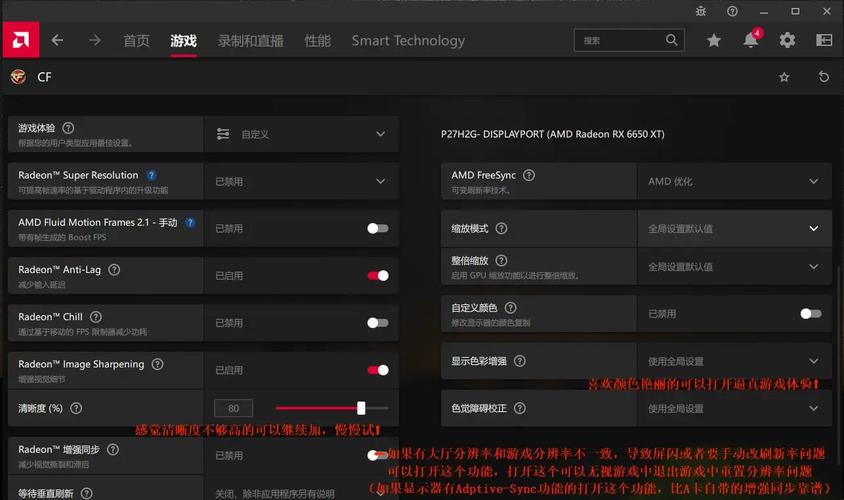The width and height of the screenshot is (844, 500).
Task: Show help for Radeon Chill
Action: pyautogui.click(x=96, y=316)
